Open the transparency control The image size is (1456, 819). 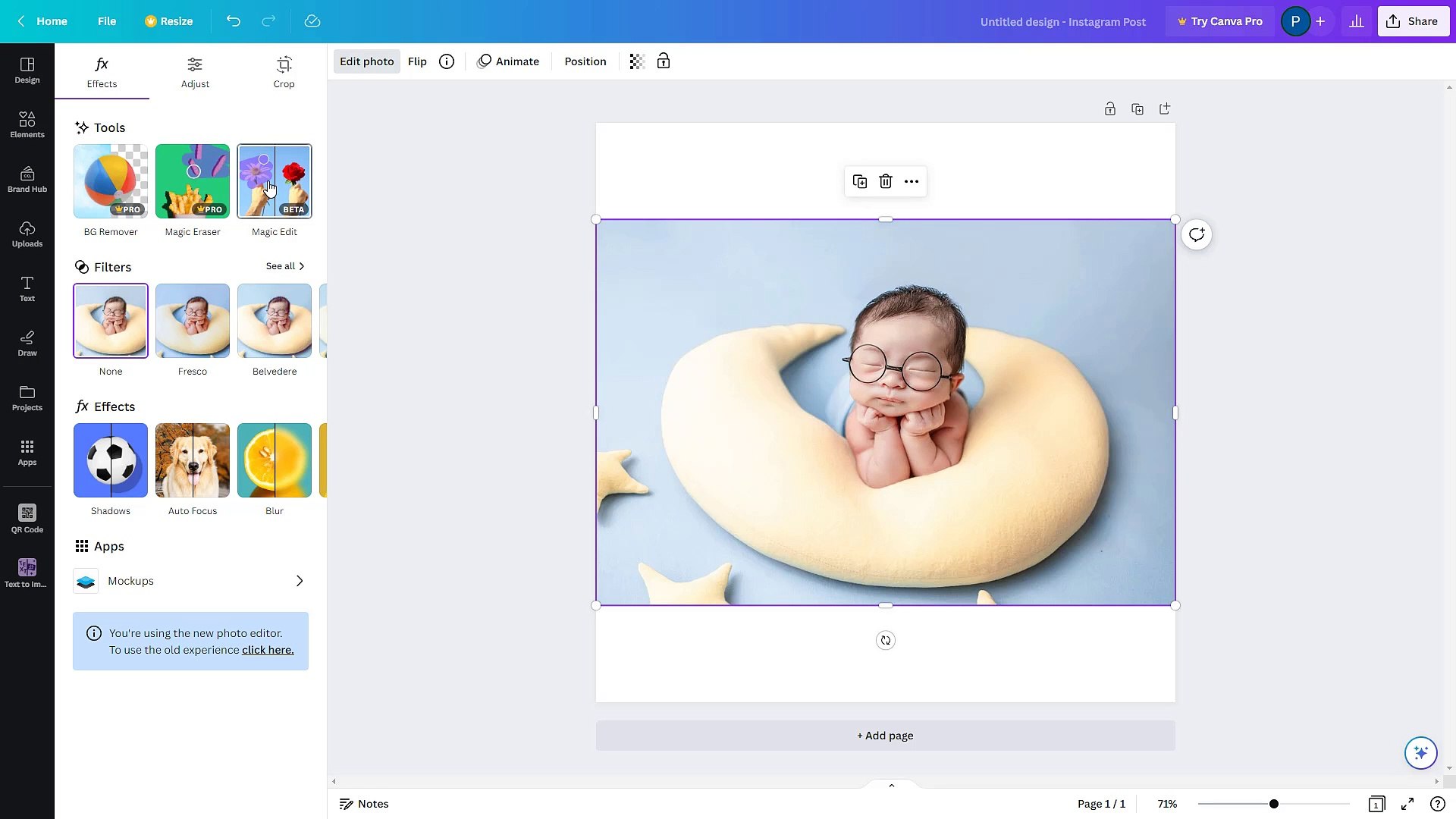(x=635, y=61)
